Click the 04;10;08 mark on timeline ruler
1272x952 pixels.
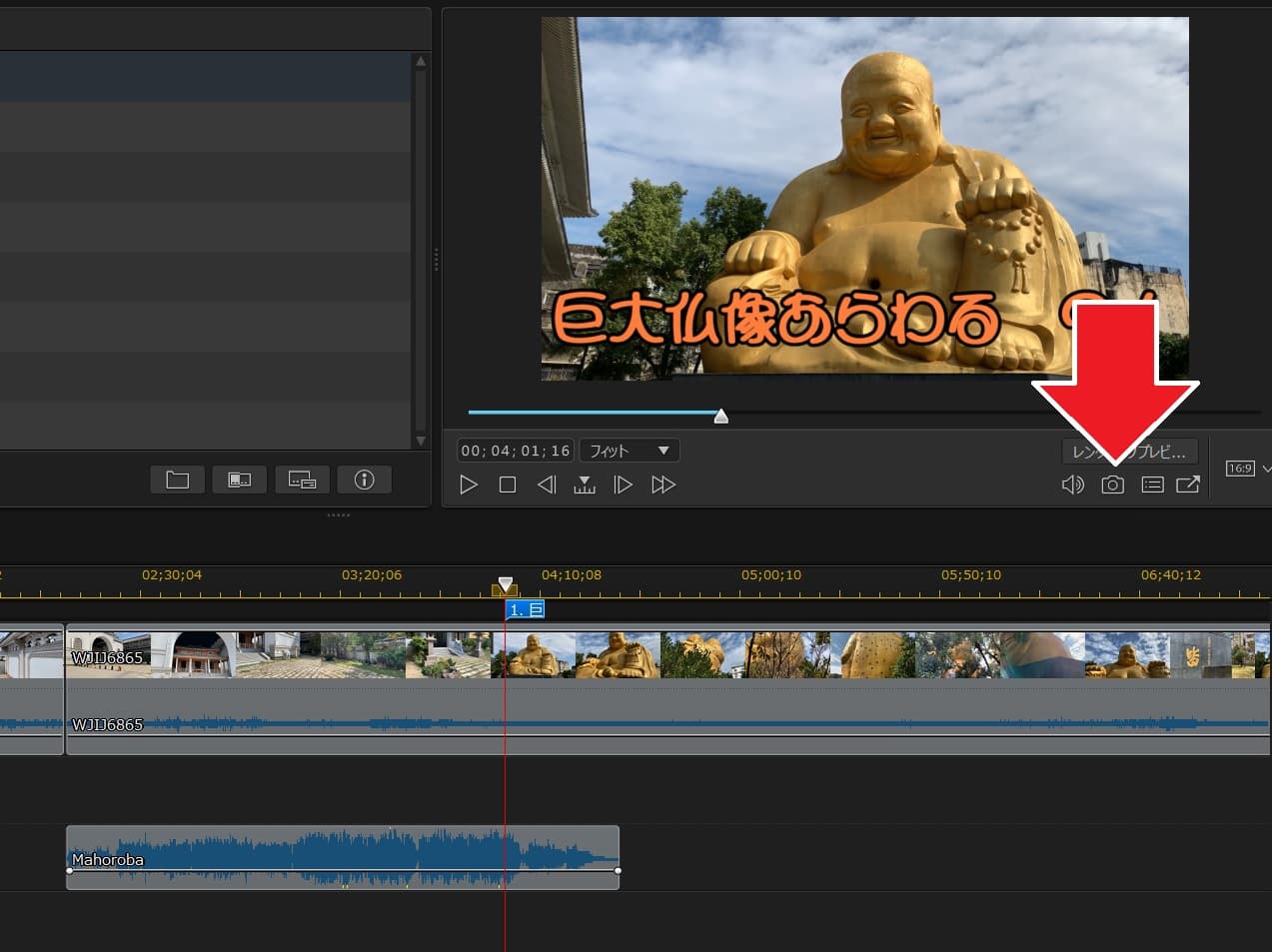point(572,575)
